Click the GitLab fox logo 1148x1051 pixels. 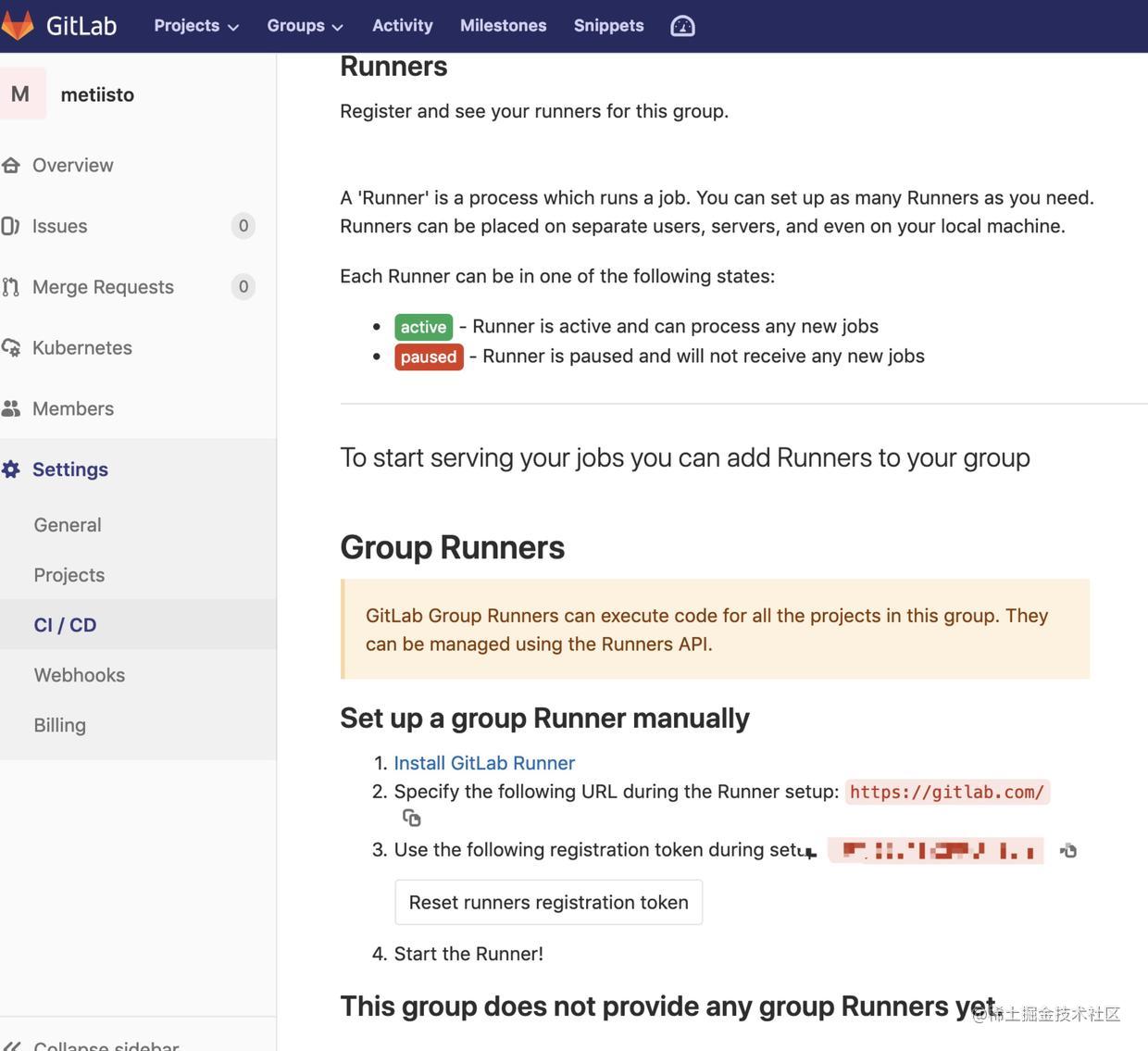(20, 25)
